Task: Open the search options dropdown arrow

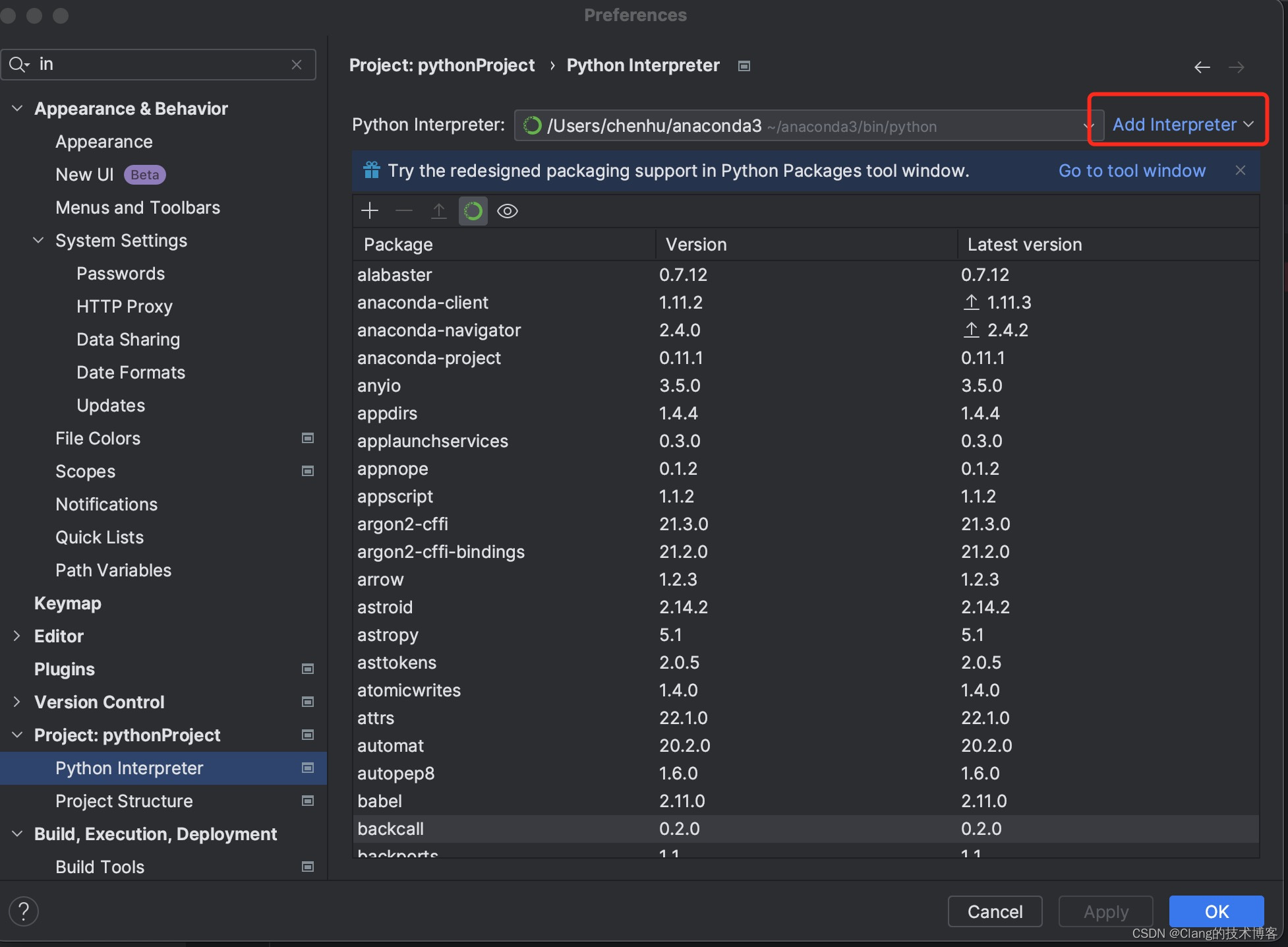Action: [x=27, y=65]
